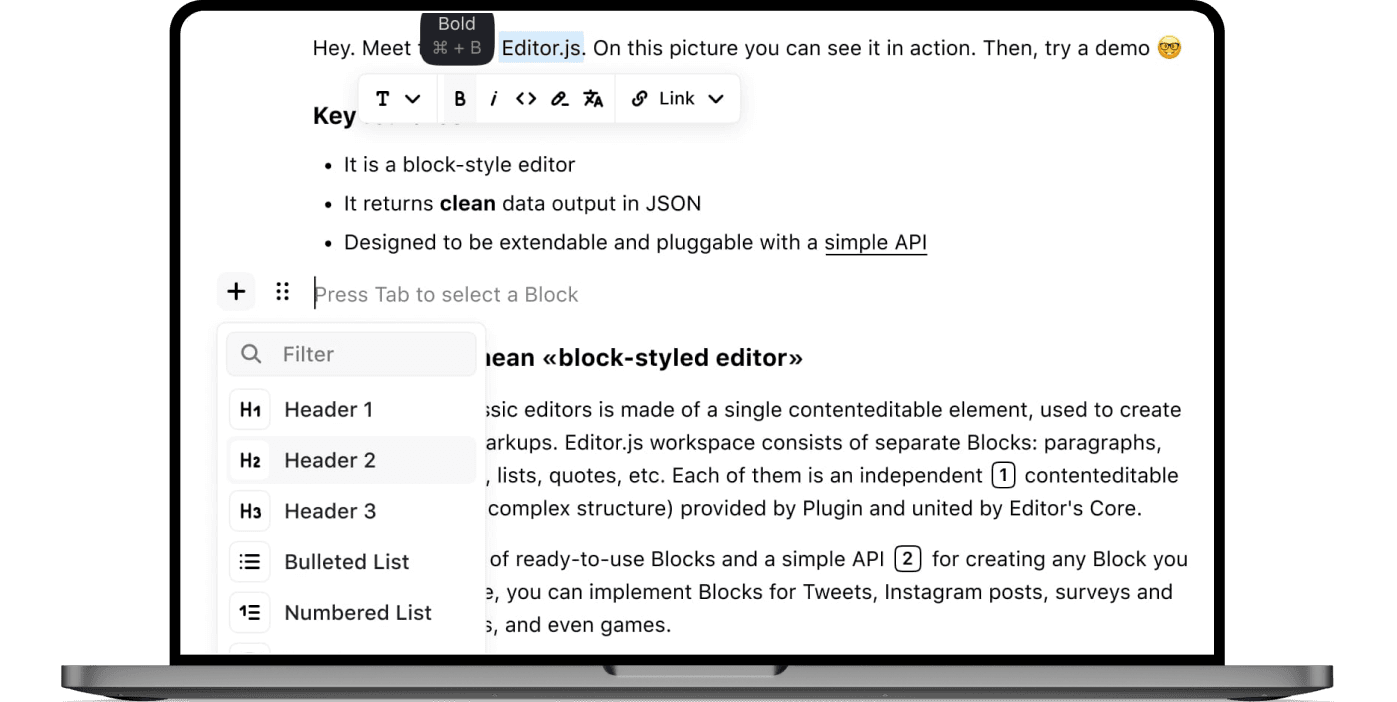Choose Numbered List from block menu
Image resolution: width=1397 pixels, height=702 pixels.
click(351, 613)
